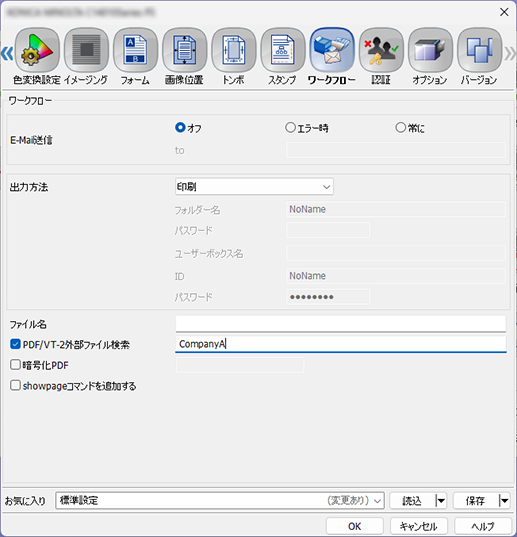Viewport: 517px width, 537px height.
Task: Click the CompanyA text field
Action: (x=341, y=344)
